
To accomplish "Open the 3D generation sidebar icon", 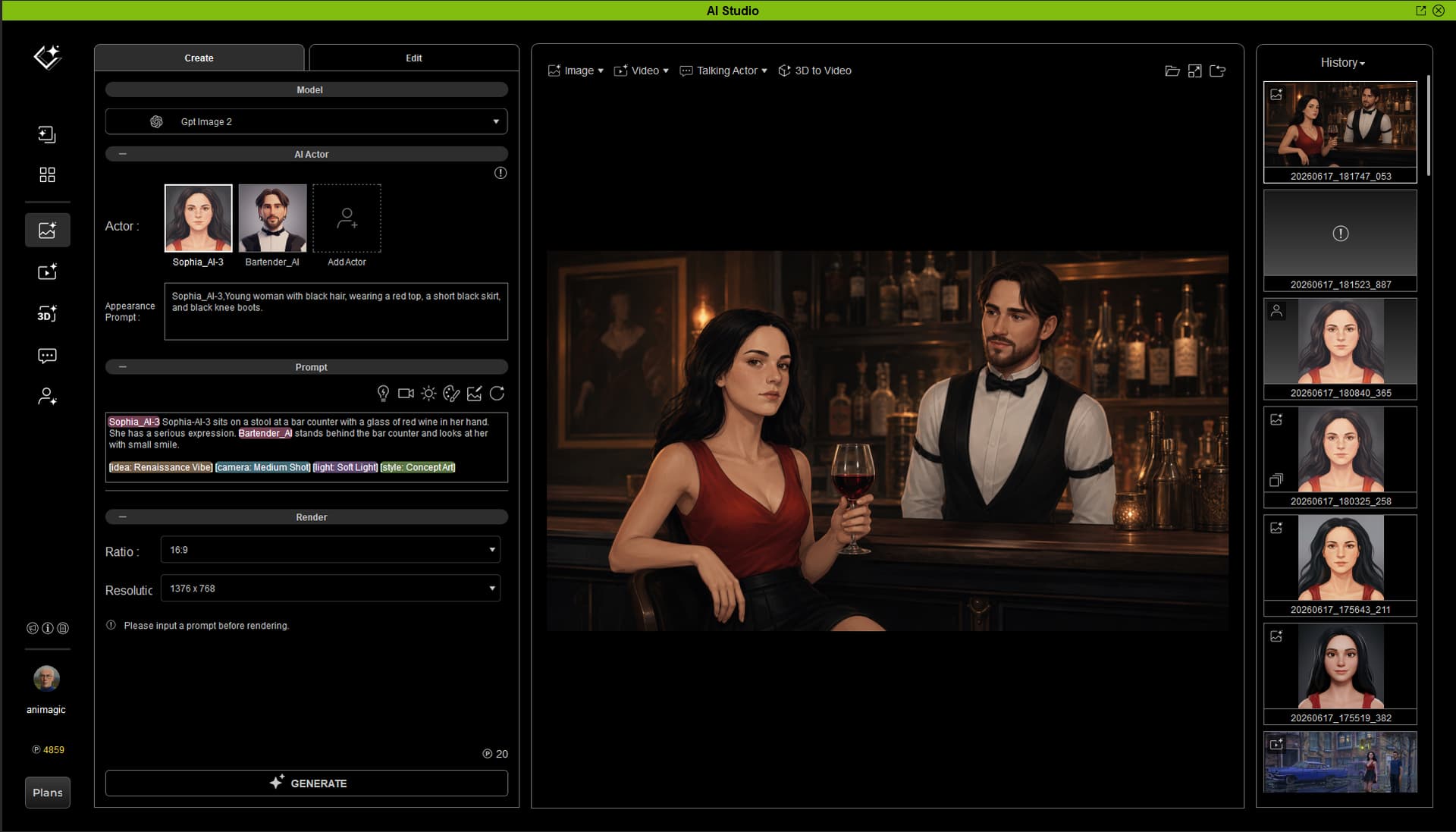I will coord(47,314).
